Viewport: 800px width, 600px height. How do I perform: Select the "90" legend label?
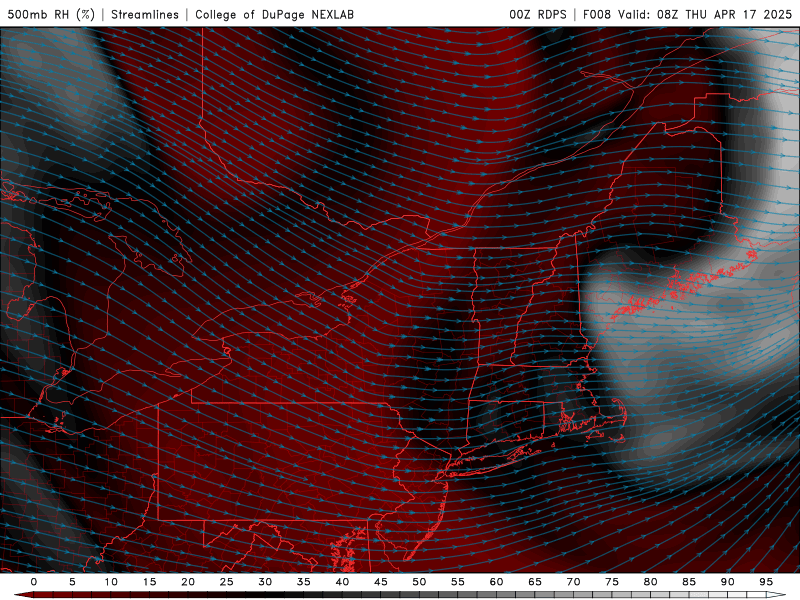click(x=727, y=582)
